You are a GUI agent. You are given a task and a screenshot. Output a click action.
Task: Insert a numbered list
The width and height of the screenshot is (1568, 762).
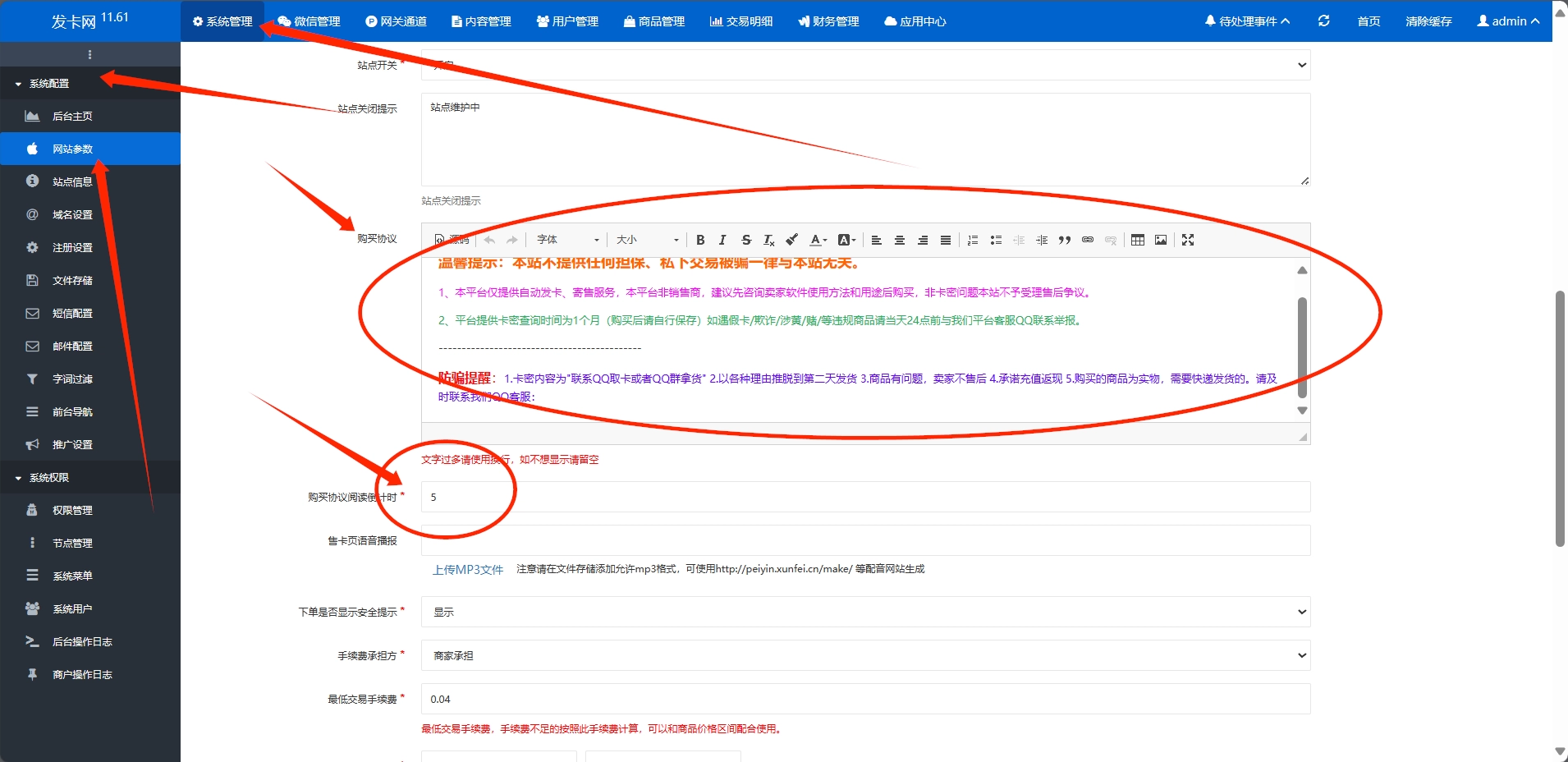[x=973, y=240]
